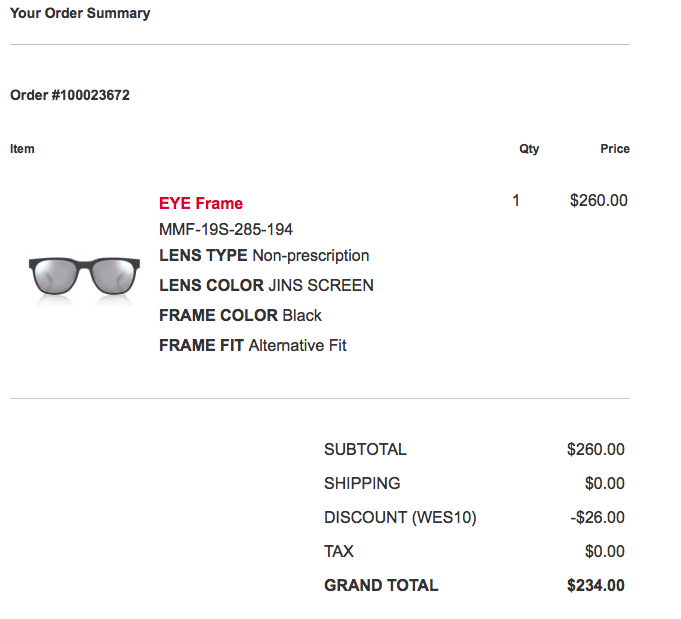Select the MMF-19S-285-194 model number
The width and height of the screenshot is (681, 619).
coord(226,229)
